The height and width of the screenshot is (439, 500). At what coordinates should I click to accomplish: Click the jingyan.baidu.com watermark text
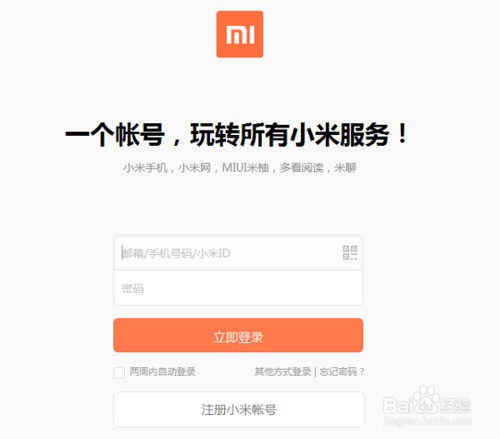tap(427, 421)
